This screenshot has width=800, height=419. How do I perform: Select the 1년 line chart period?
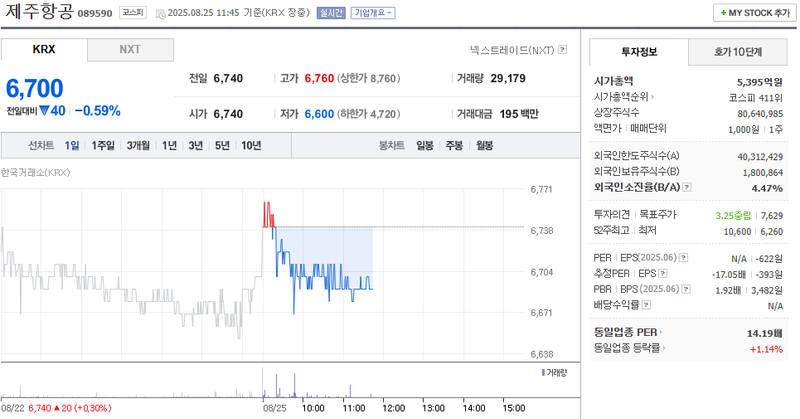169,145
